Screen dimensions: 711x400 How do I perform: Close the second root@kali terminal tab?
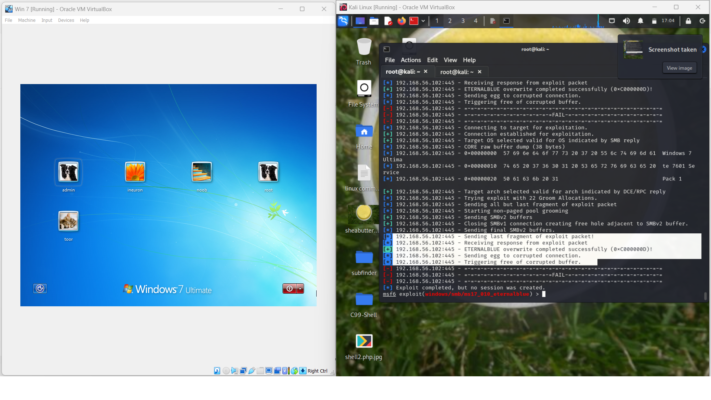(479, 72)
